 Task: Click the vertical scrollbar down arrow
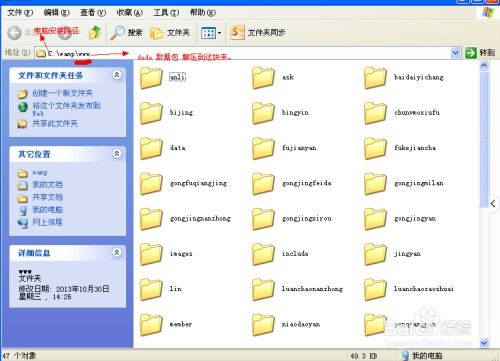484,342
